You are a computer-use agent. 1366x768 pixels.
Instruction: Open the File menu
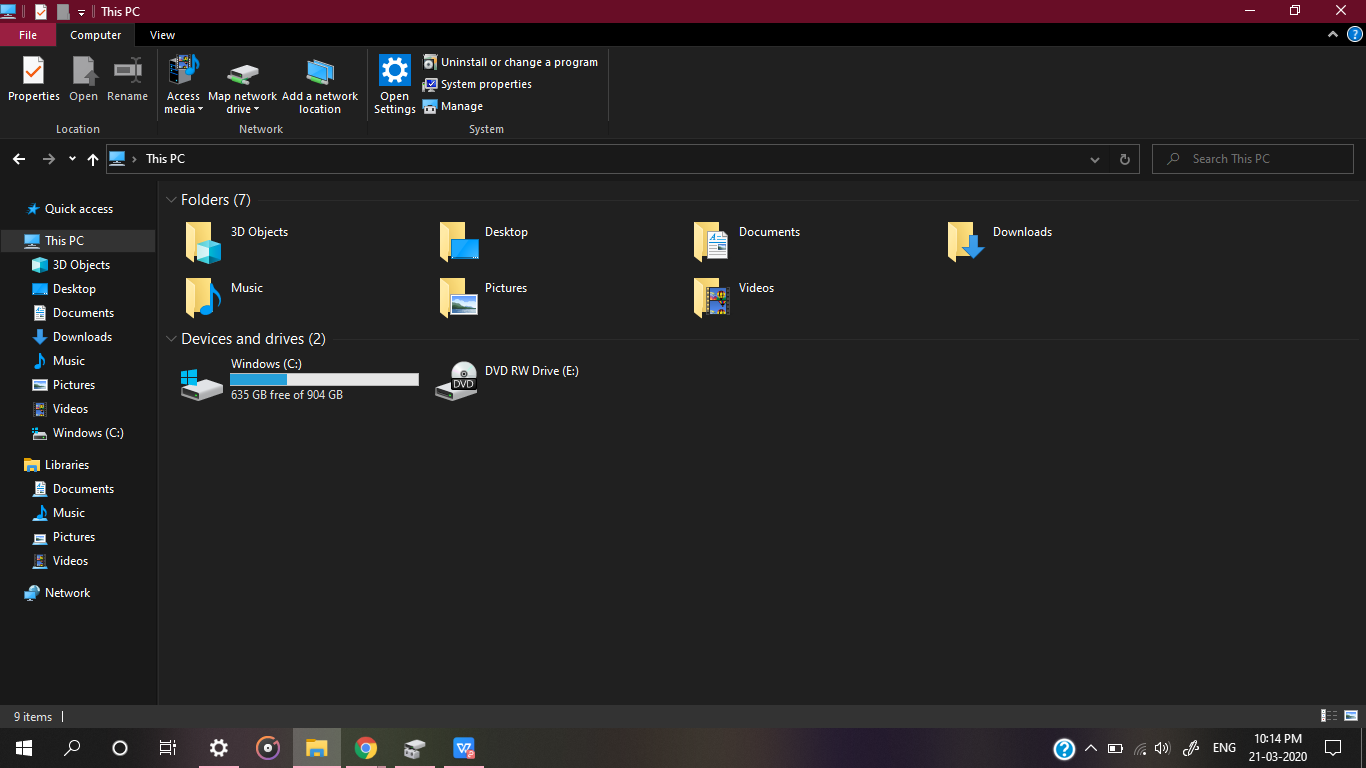[x=28, y=34]
